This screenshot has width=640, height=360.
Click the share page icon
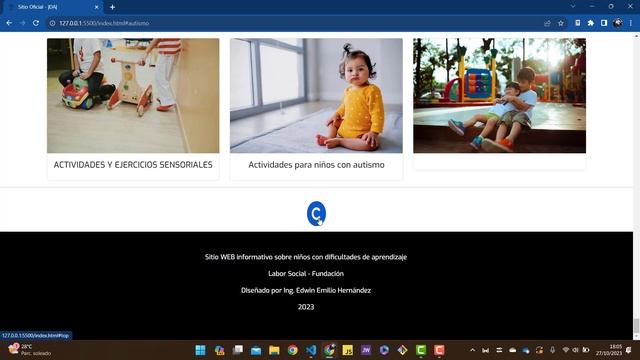click(x=547, y=23)
